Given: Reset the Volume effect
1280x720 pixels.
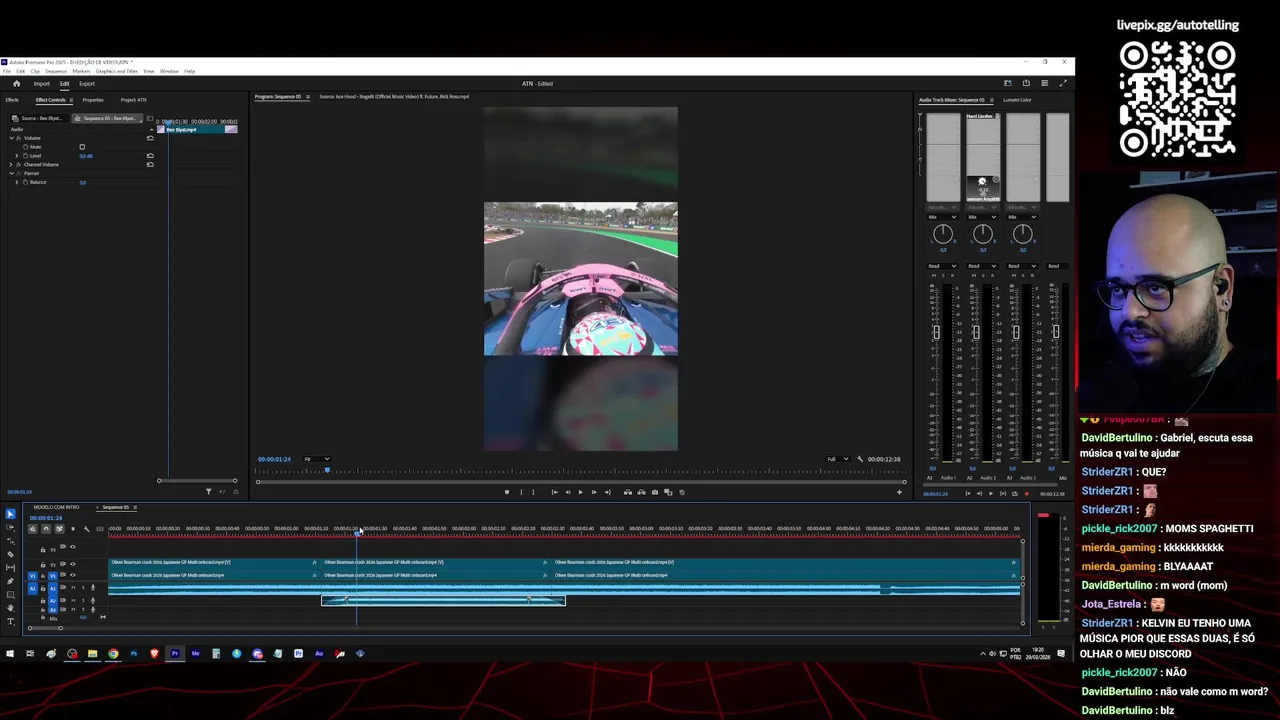Looking at the screenshot, I should coord(150,138).
